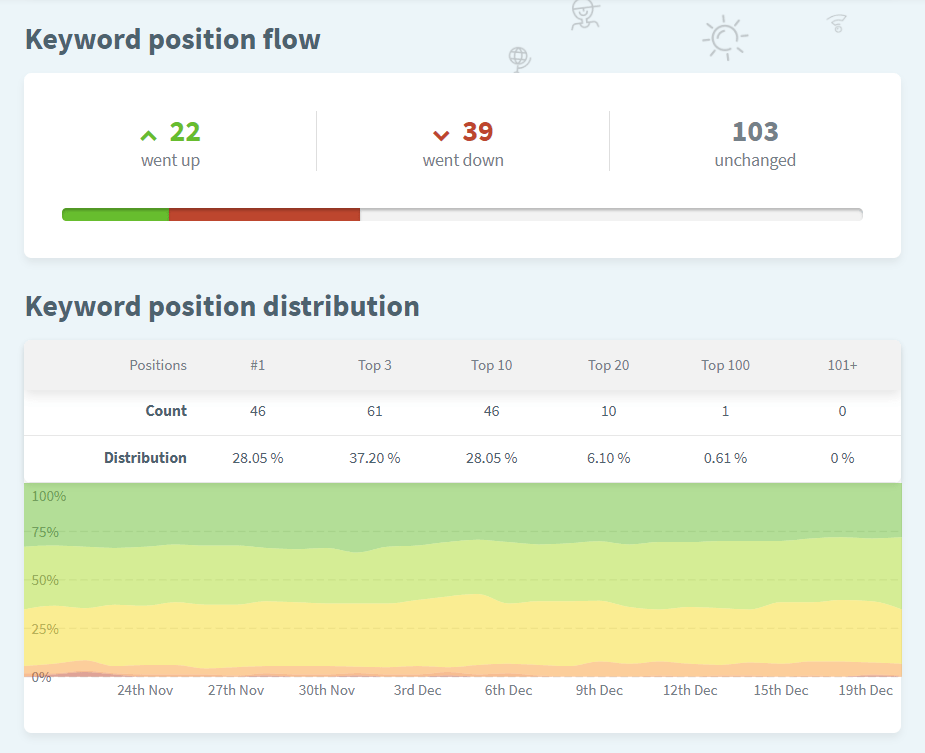Screen dimensions: 925x753
Task: Click the wifi signal doodle icon
Action: 837,23
